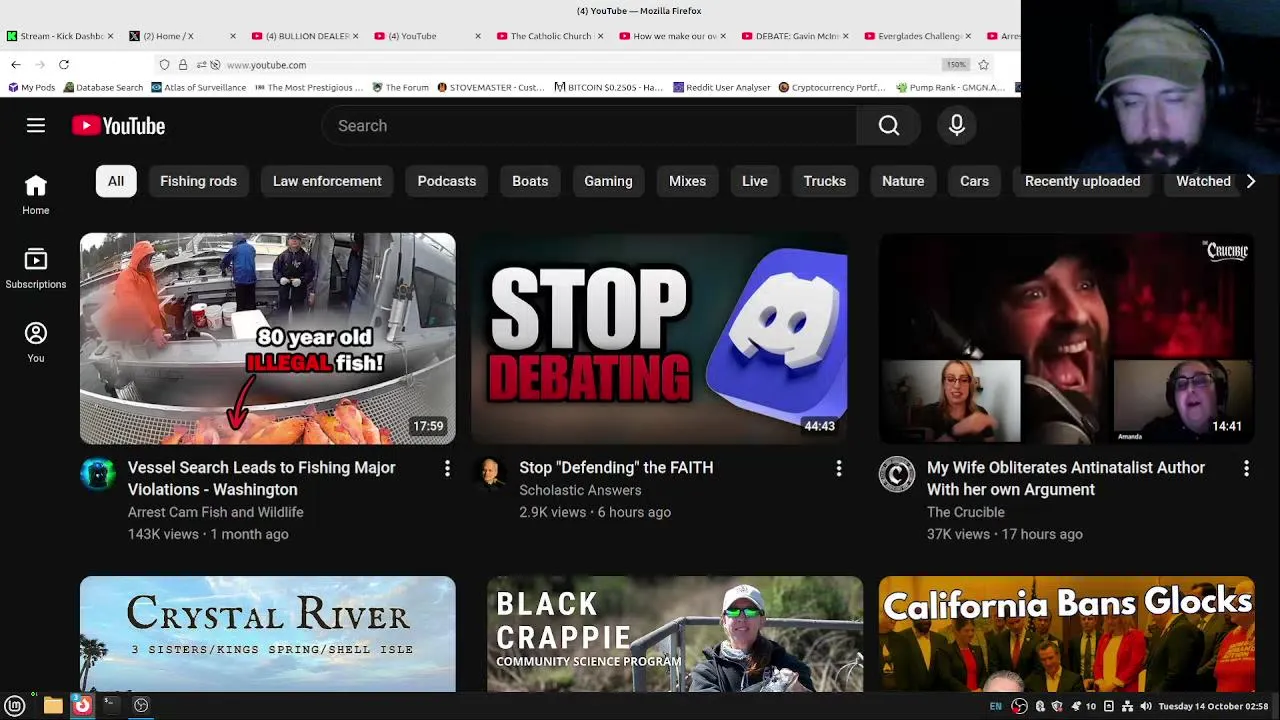The width and height of the screenshot is (1280, 720).
Task: Open the terminal from the taskbar
Action: (111, 706)
